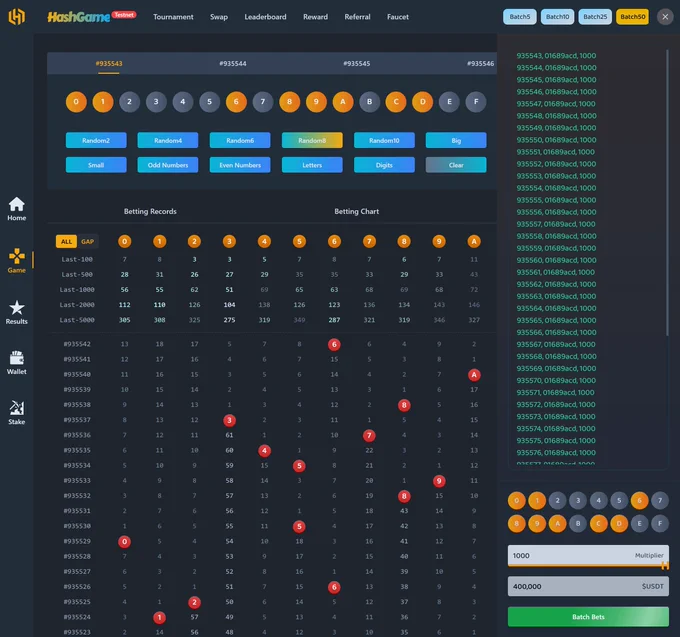Open the Results star icon
This screenshot has height=637, width=680.
click(16, 312)
